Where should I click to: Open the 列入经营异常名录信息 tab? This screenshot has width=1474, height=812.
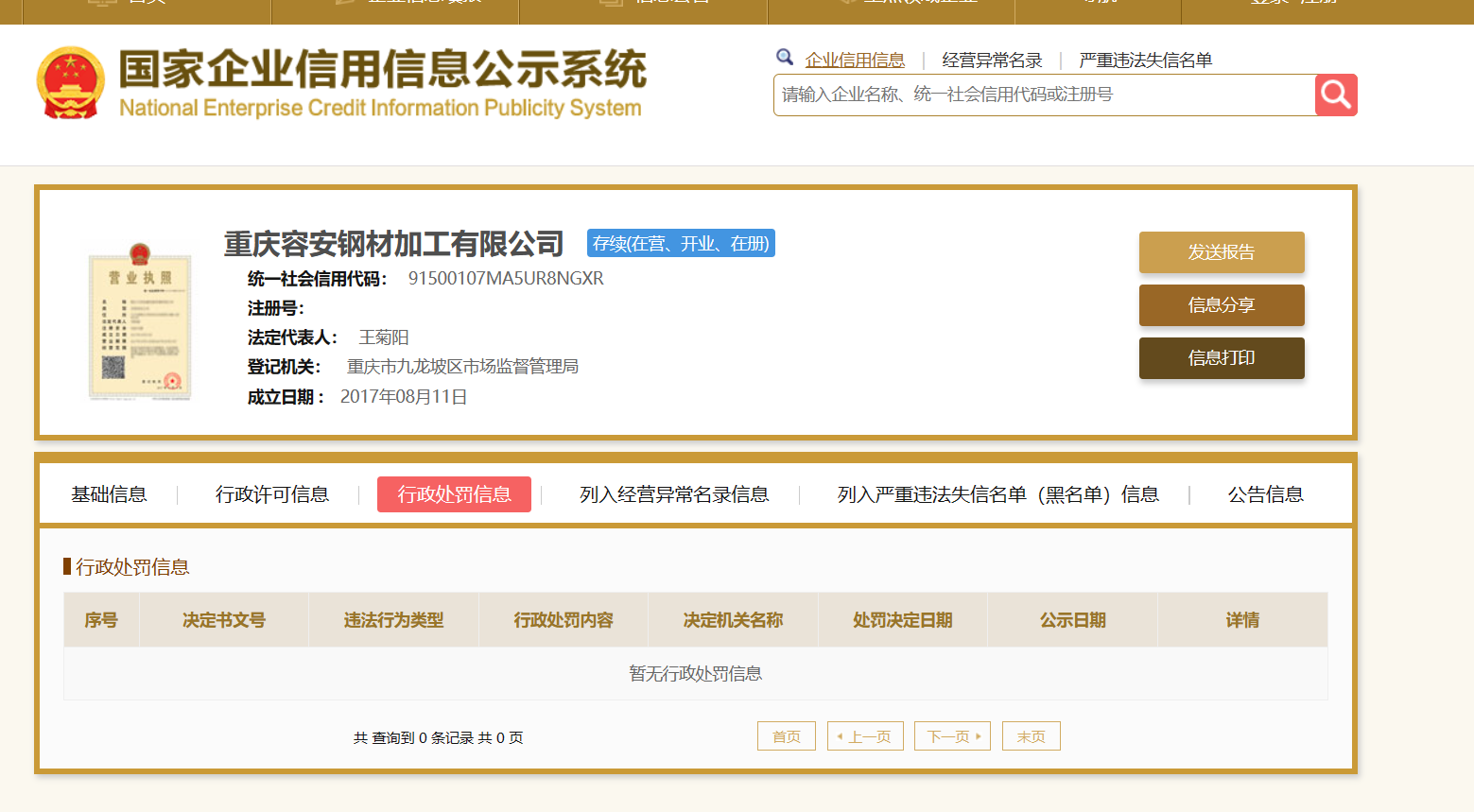point(674,494)
